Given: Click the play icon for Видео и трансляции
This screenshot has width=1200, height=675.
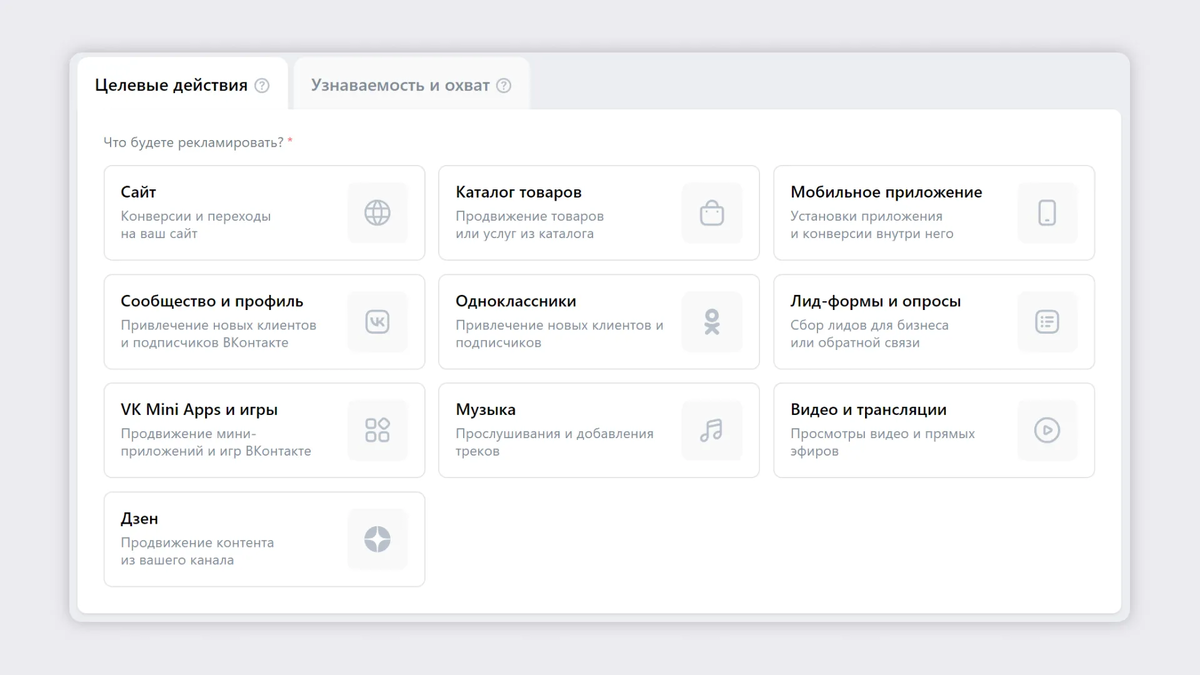Looking at the screenshot, I should tap(1047, 430).
